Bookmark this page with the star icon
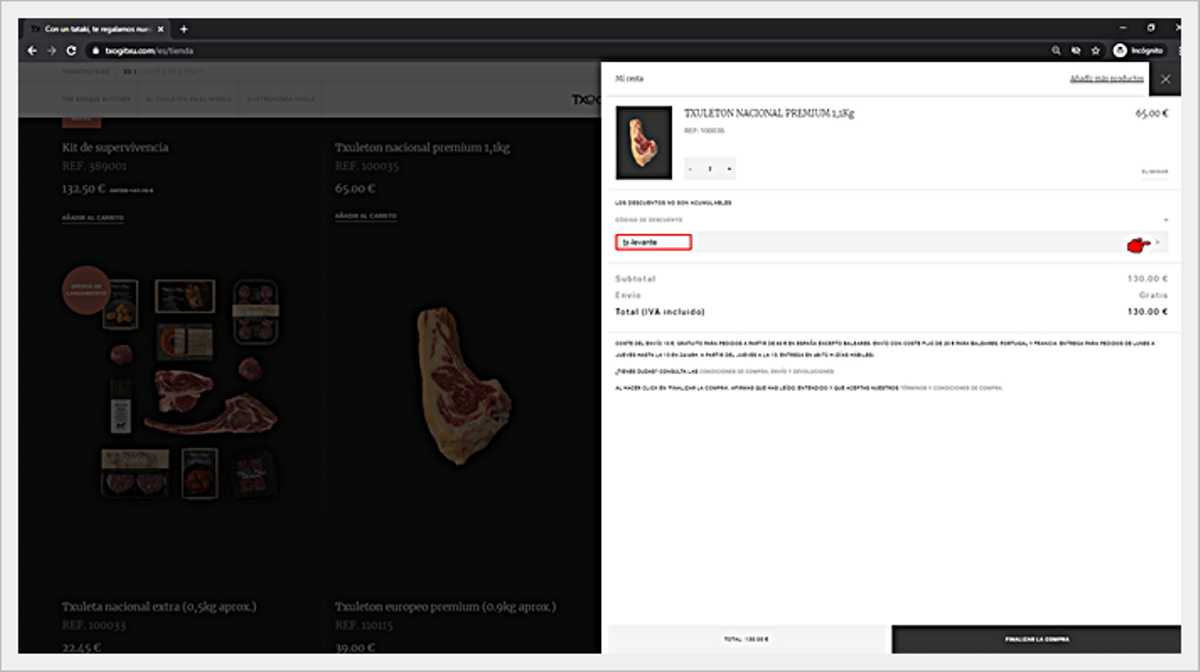The height and width of the screenshot is (672, 1200). tap(1096, 50)
